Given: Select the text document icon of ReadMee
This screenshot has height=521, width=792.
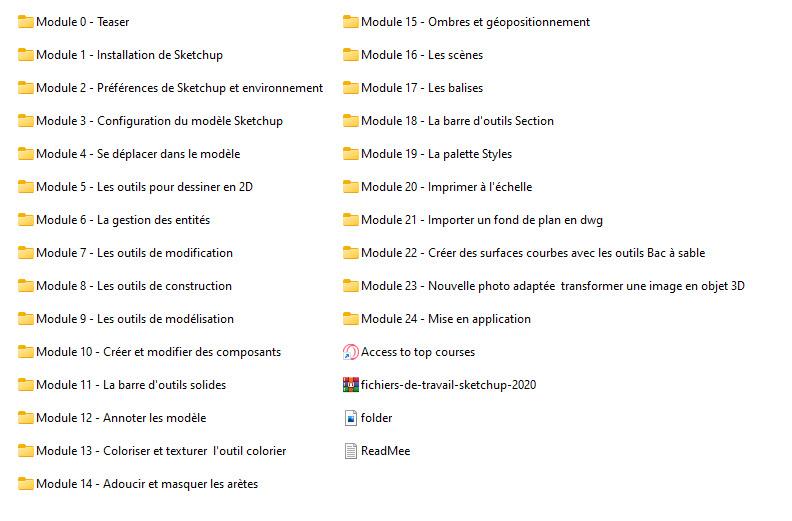Looking at the screenshot, I should [x=351, y=451].
